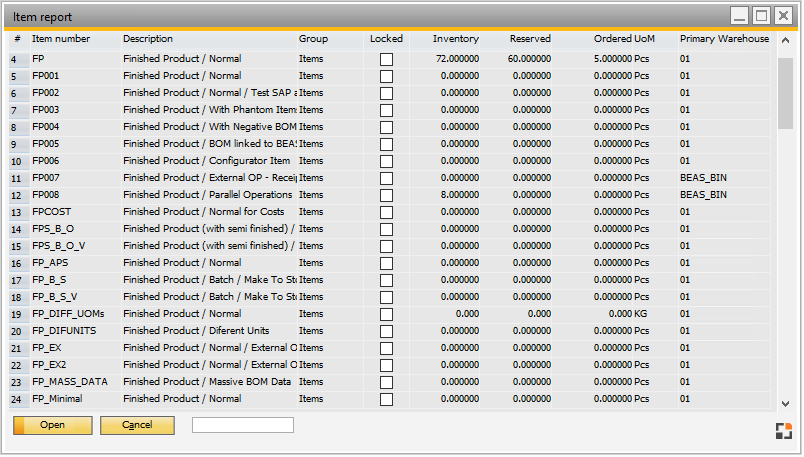The height and width of the screenshot is (457, 804).
Task: Minimize the Item report window
Action: [x=739, y=16]
